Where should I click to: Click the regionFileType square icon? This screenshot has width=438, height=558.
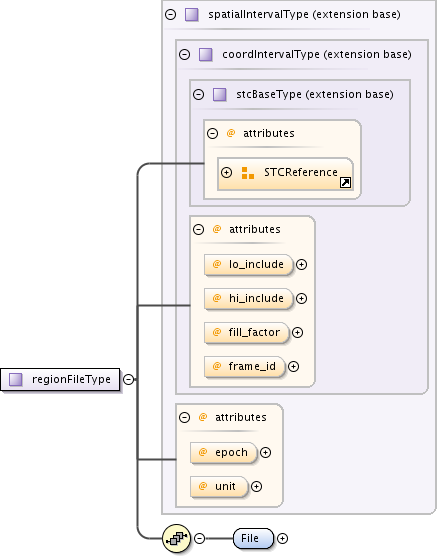click(16, 379)
